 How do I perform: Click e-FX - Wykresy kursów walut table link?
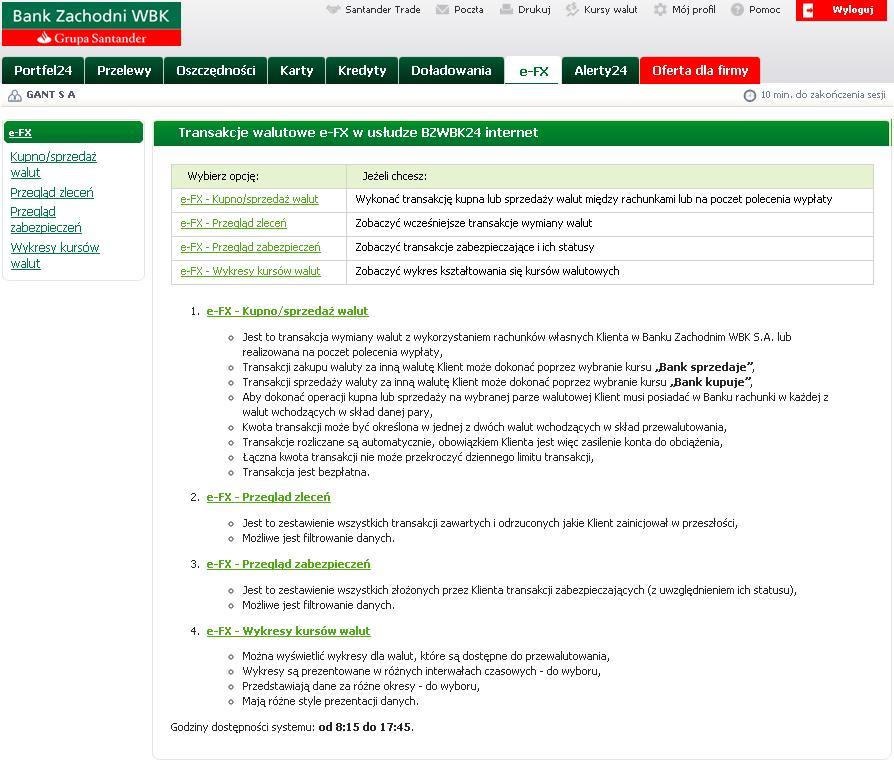coord(250,271)
